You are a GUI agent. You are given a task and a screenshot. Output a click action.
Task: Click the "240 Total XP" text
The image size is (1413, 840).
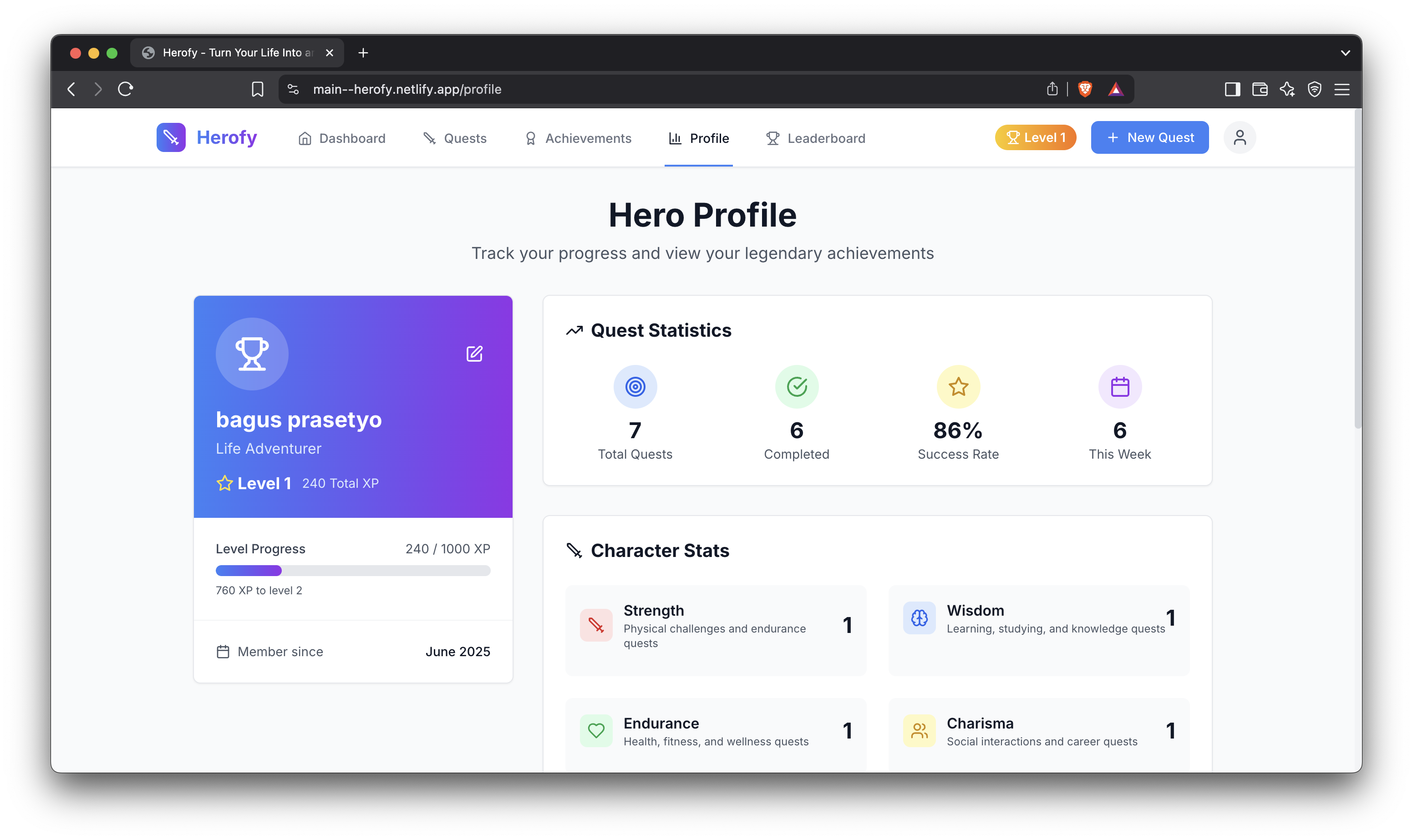coord(340,483)
